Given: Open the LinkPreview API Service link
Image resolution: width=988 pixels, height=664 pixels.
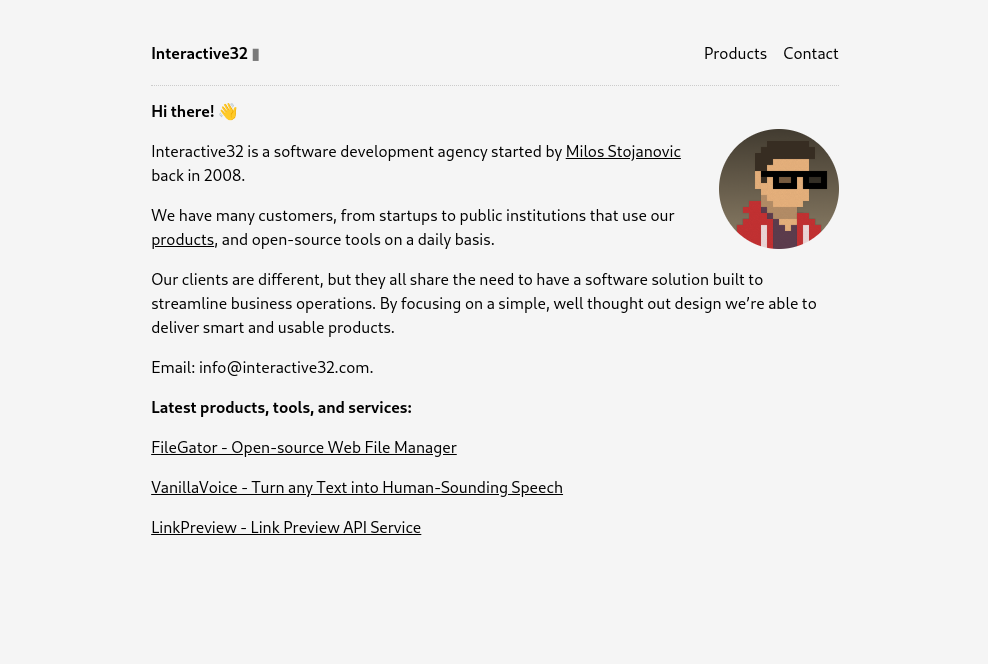Looking at the screenshot, I should click(x=286, y=528).
